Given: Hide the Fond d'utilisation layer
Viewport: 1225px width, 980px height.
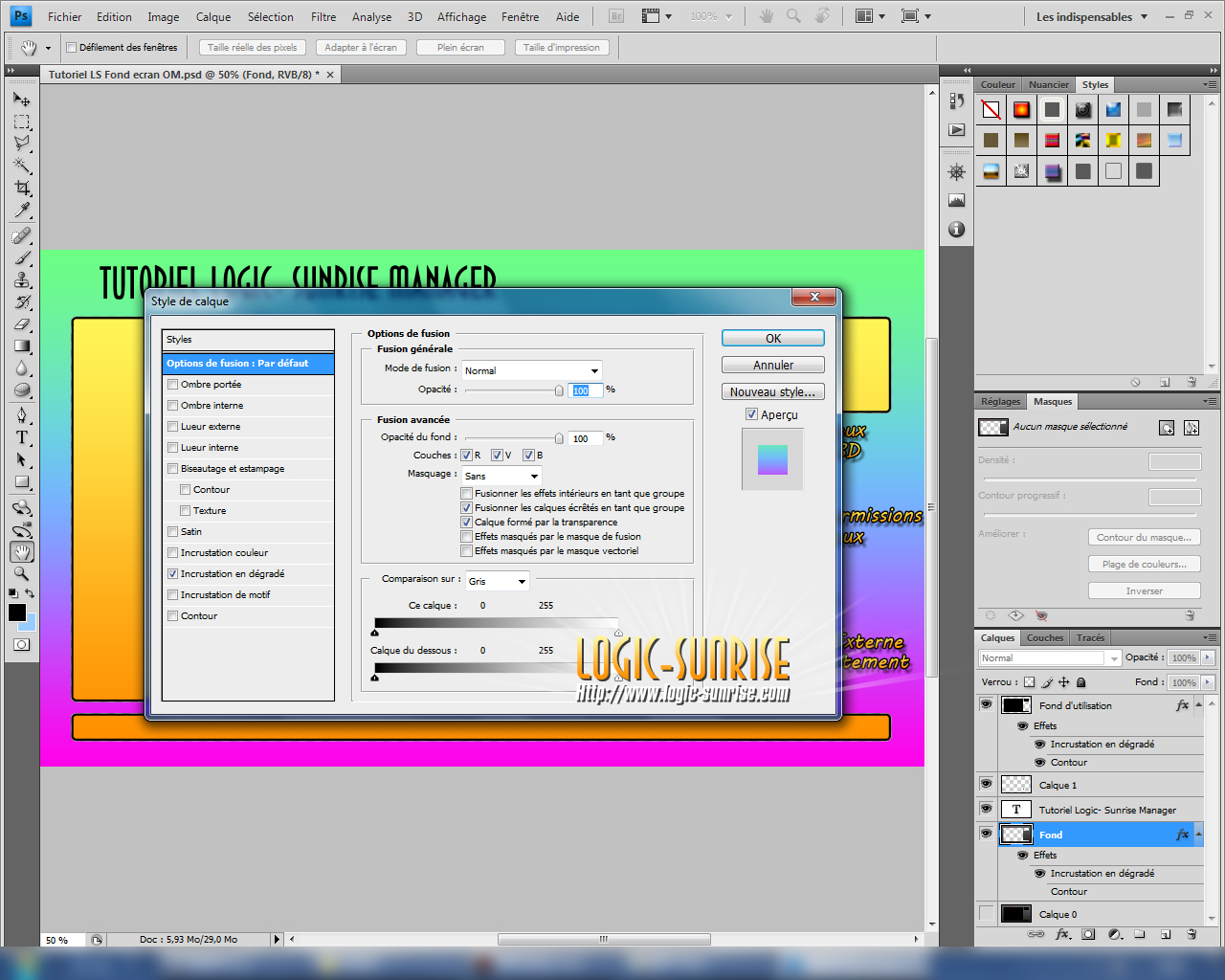Looking at the screenshot, I should [x=986, y=704].
